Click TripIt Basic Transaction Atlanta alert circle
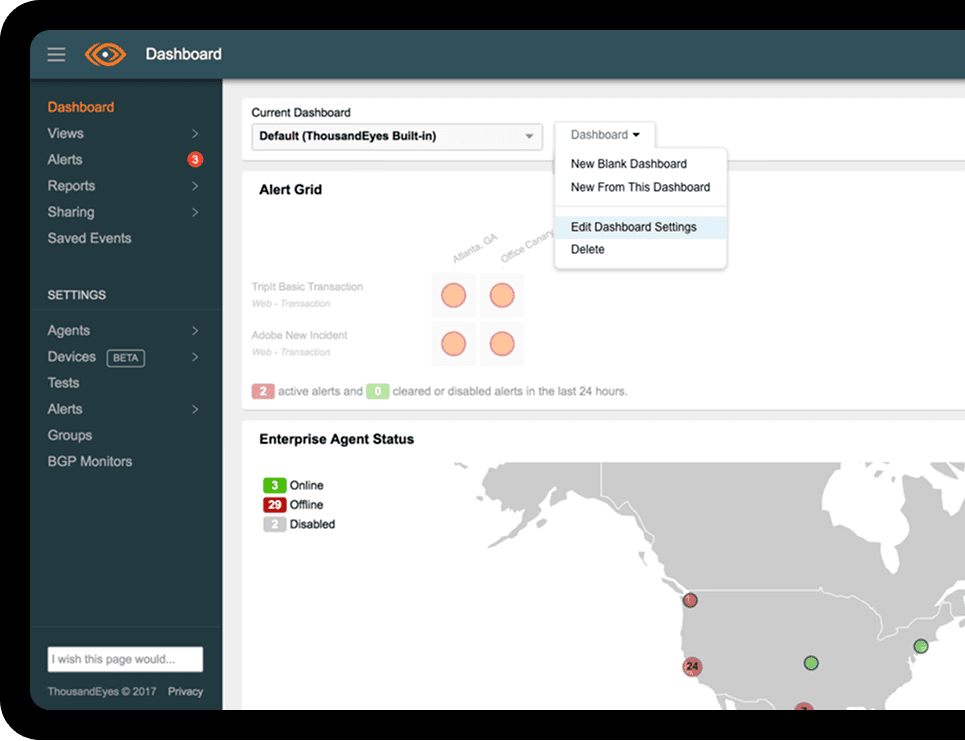Image resolution: width=965 pixels, height=741 pixels. pos(454,295)
